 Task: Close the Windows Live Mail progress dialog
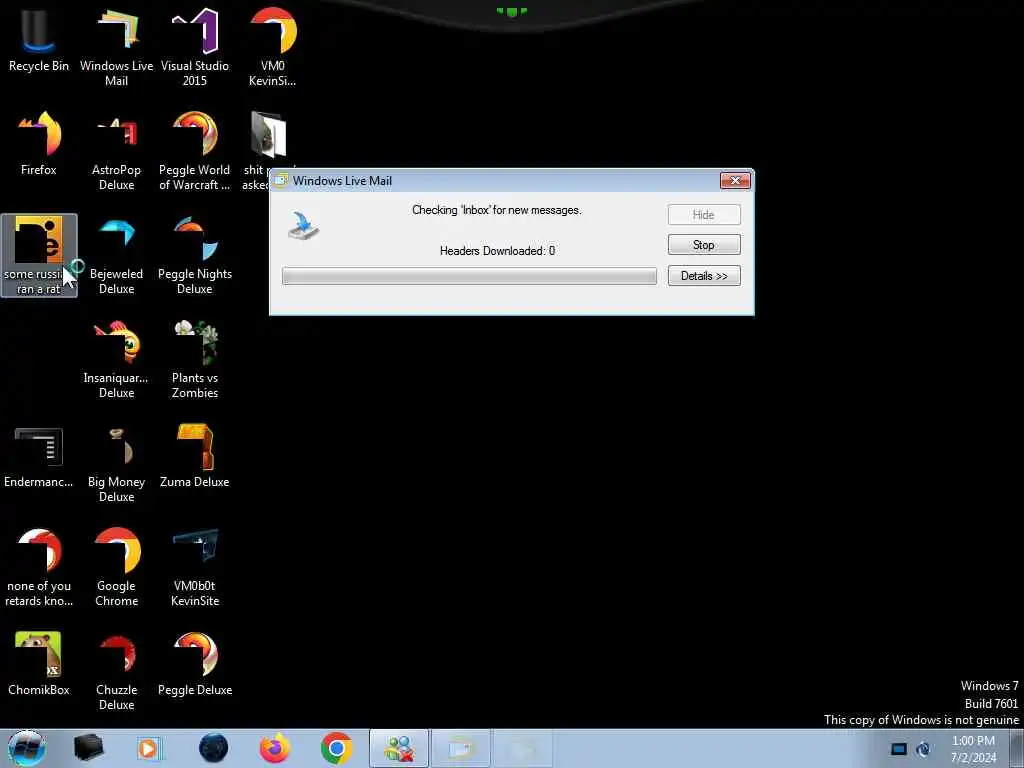click(735, 180)
